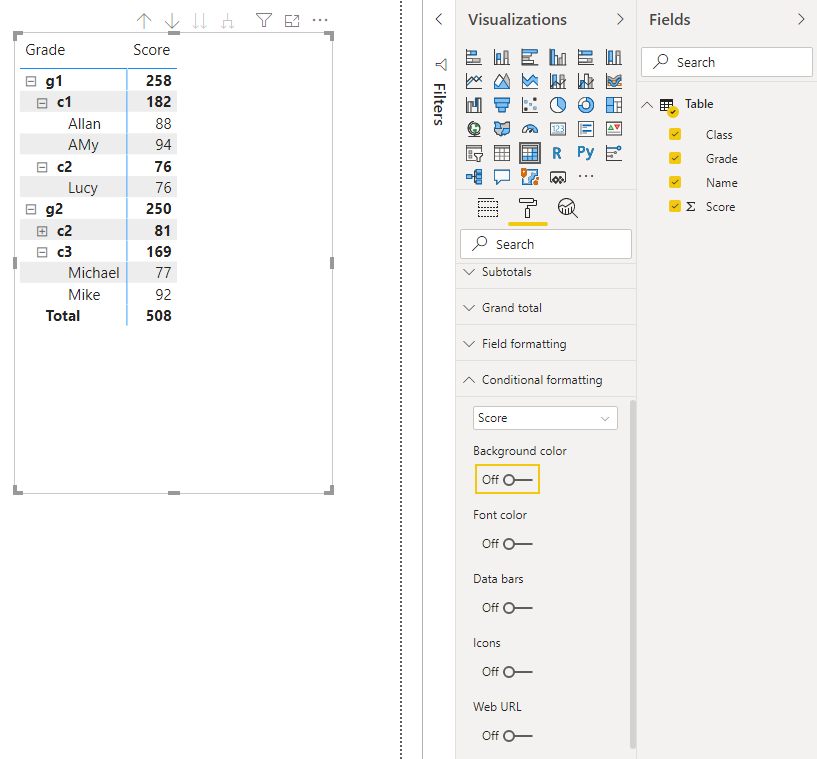Image resolution: width=817 pixels, height=759 pixels.
Task: Switch to the Fields well tab
Action: click(x=488, y=208)
